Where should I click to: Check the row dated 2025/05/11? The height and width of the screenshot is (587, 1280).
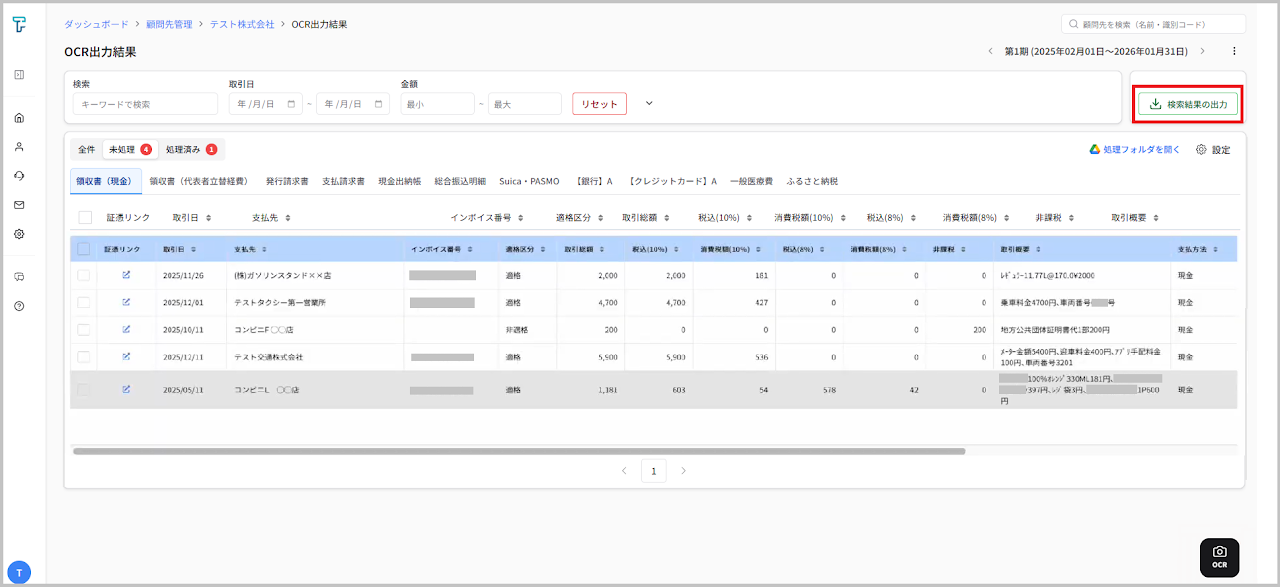pyautogui.click(x=83, y=389)
